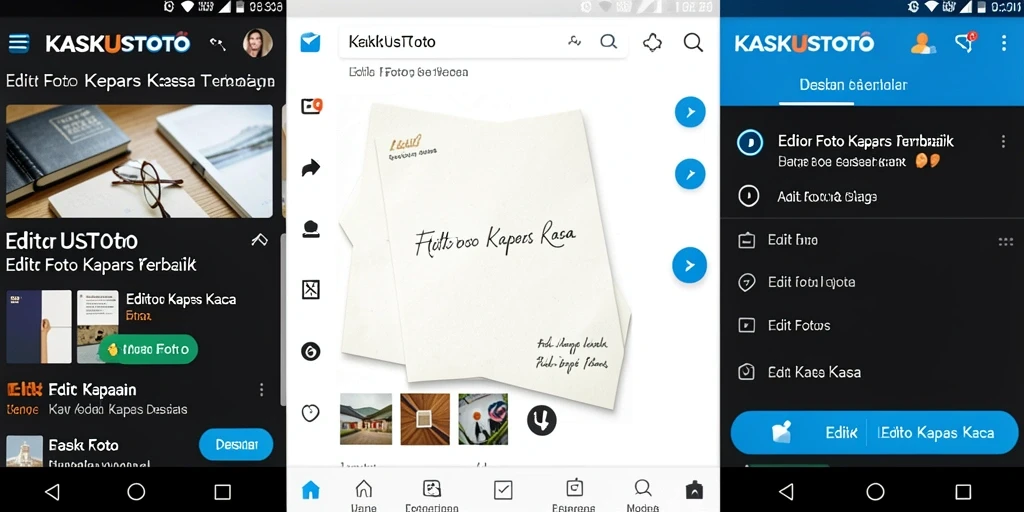Click the grid dots beside Edit fino
The height and width of the screenshot is (512, 1024).
[1006, 242]
